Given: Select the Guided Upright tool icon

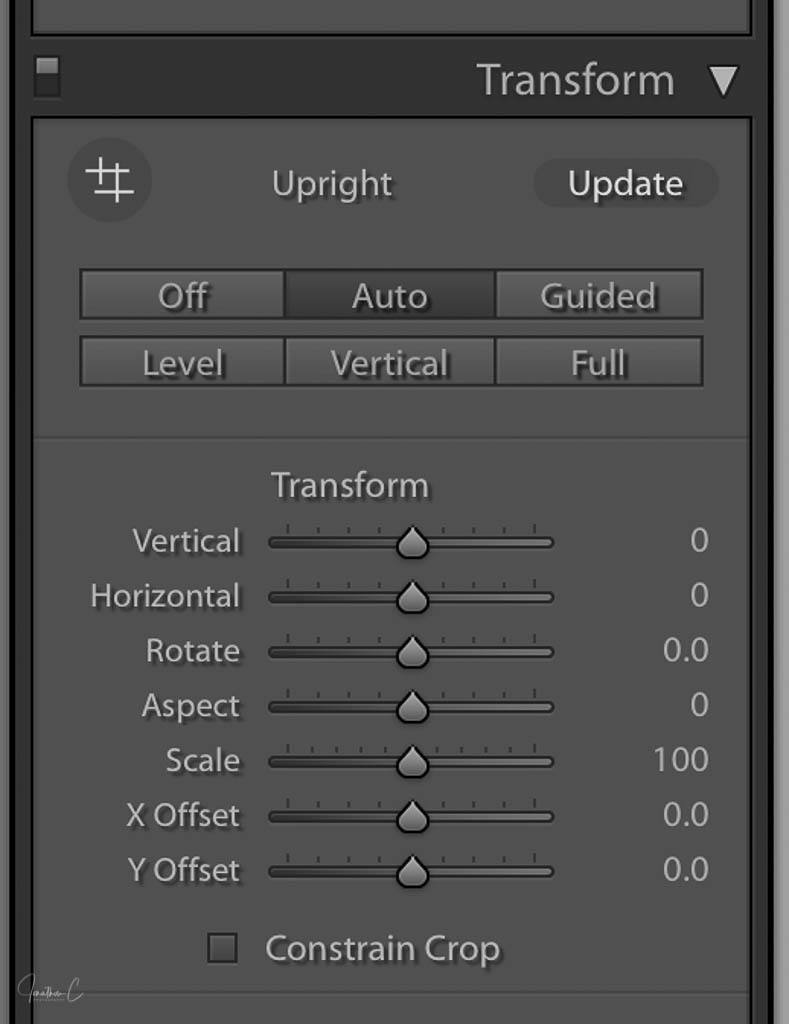Looking at the screenshot, I should [x=109, y=181].
